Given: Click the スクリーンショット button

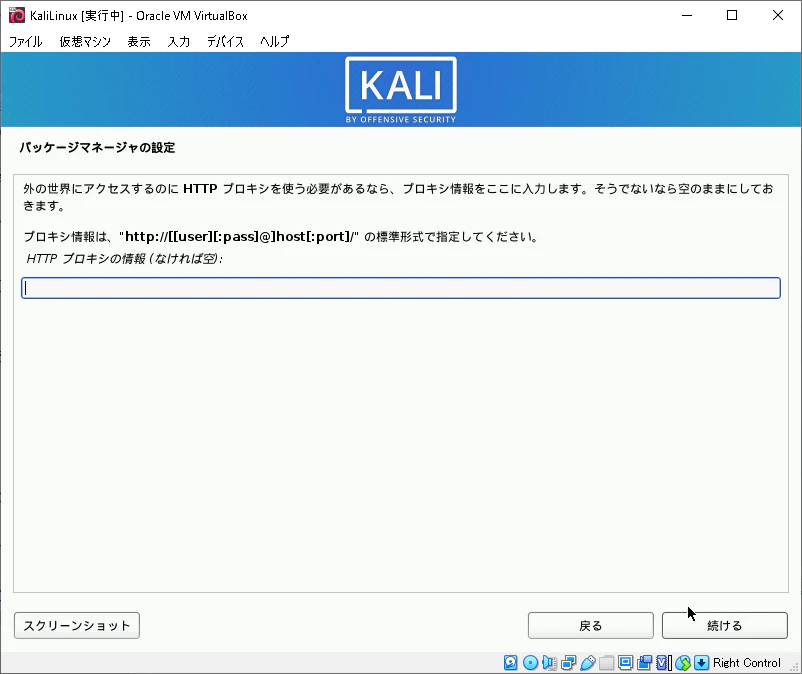Looking at the screenshot, I should [x=77, y=625].
